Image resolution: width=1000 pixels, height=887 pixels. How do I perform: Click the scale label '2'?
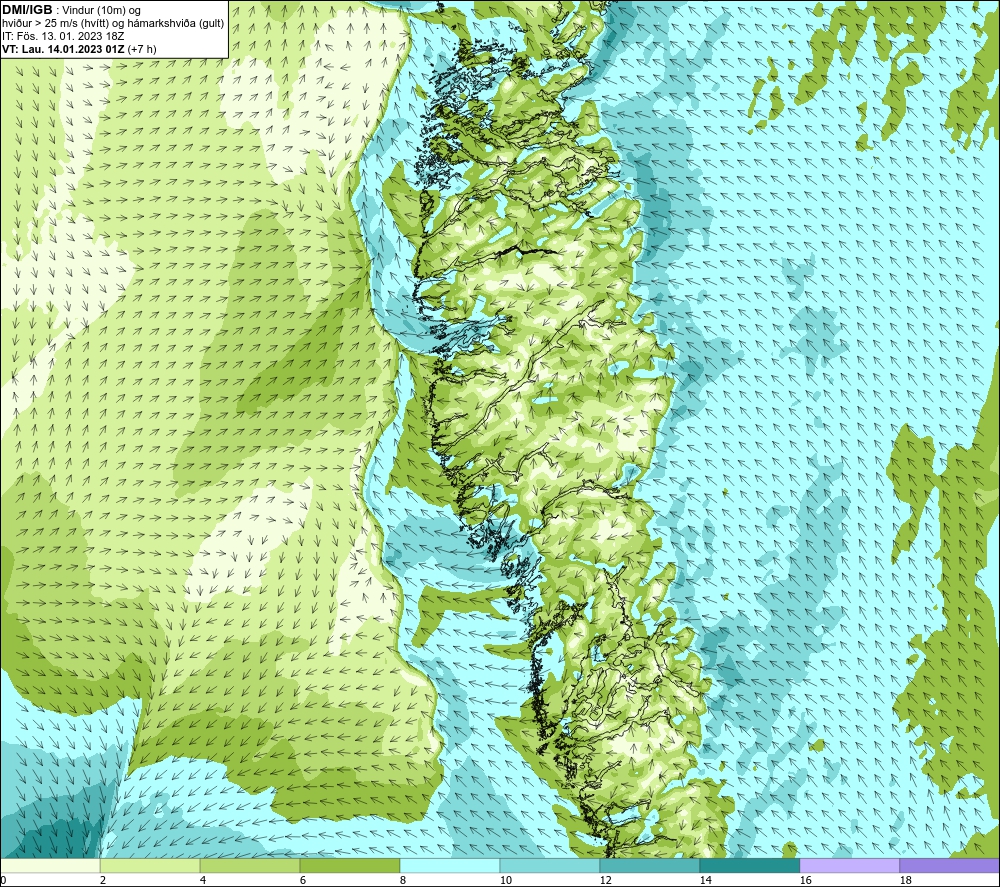tap(103, 881)
